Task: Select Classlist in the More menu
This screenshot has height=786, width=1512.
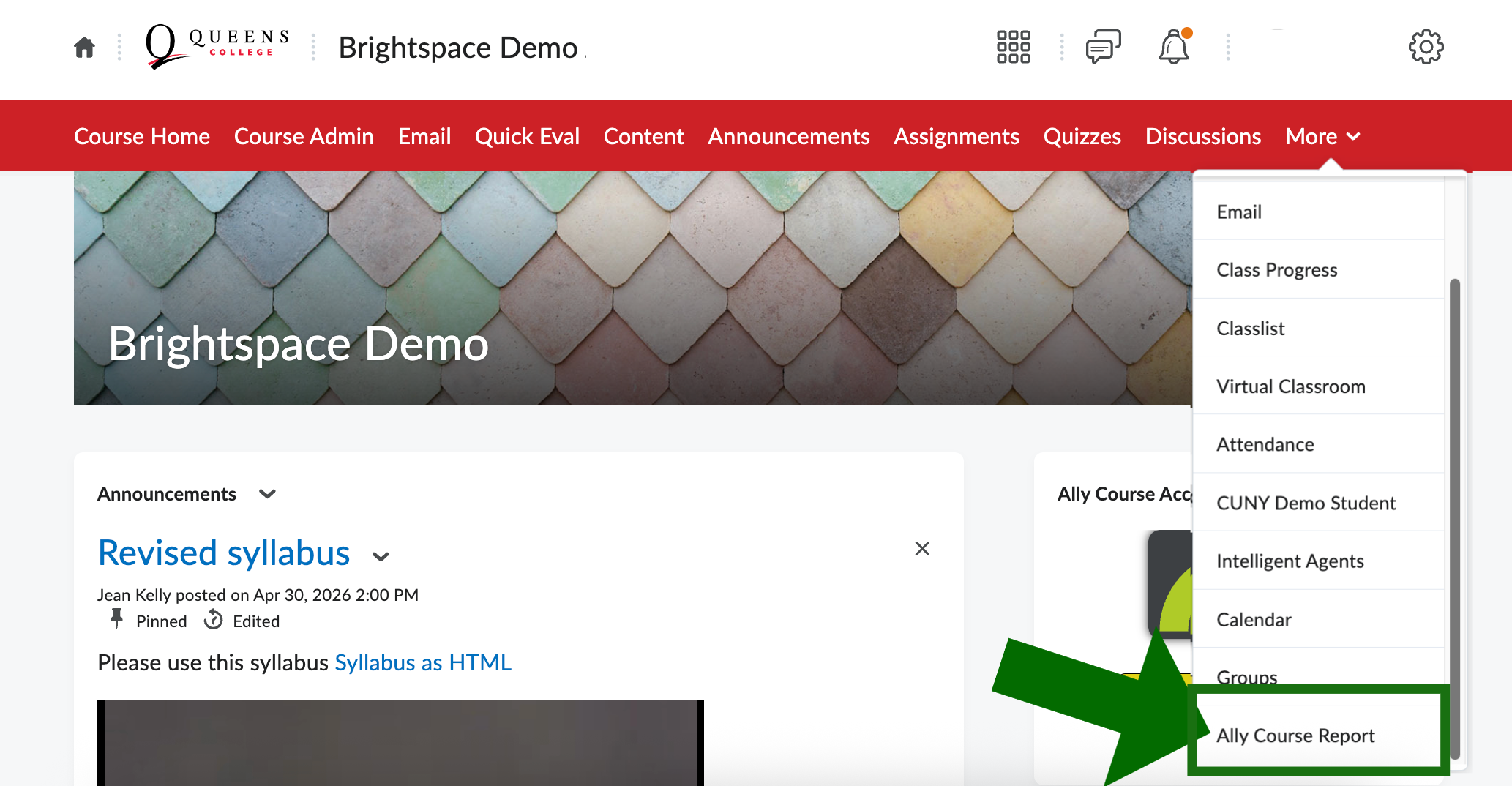Action: click(1319, 328)
